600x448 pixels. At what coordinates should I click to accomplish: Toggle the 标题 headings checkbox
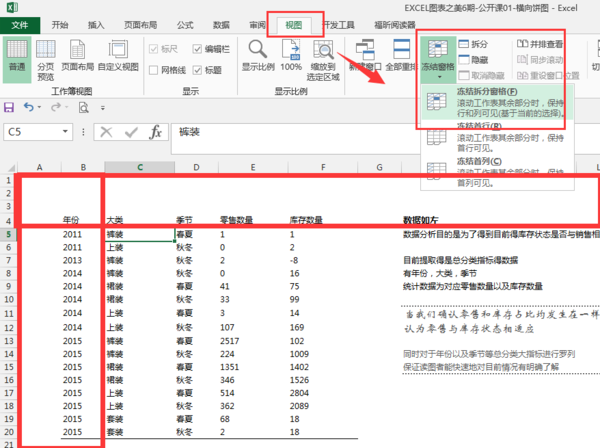coord(197,70)
